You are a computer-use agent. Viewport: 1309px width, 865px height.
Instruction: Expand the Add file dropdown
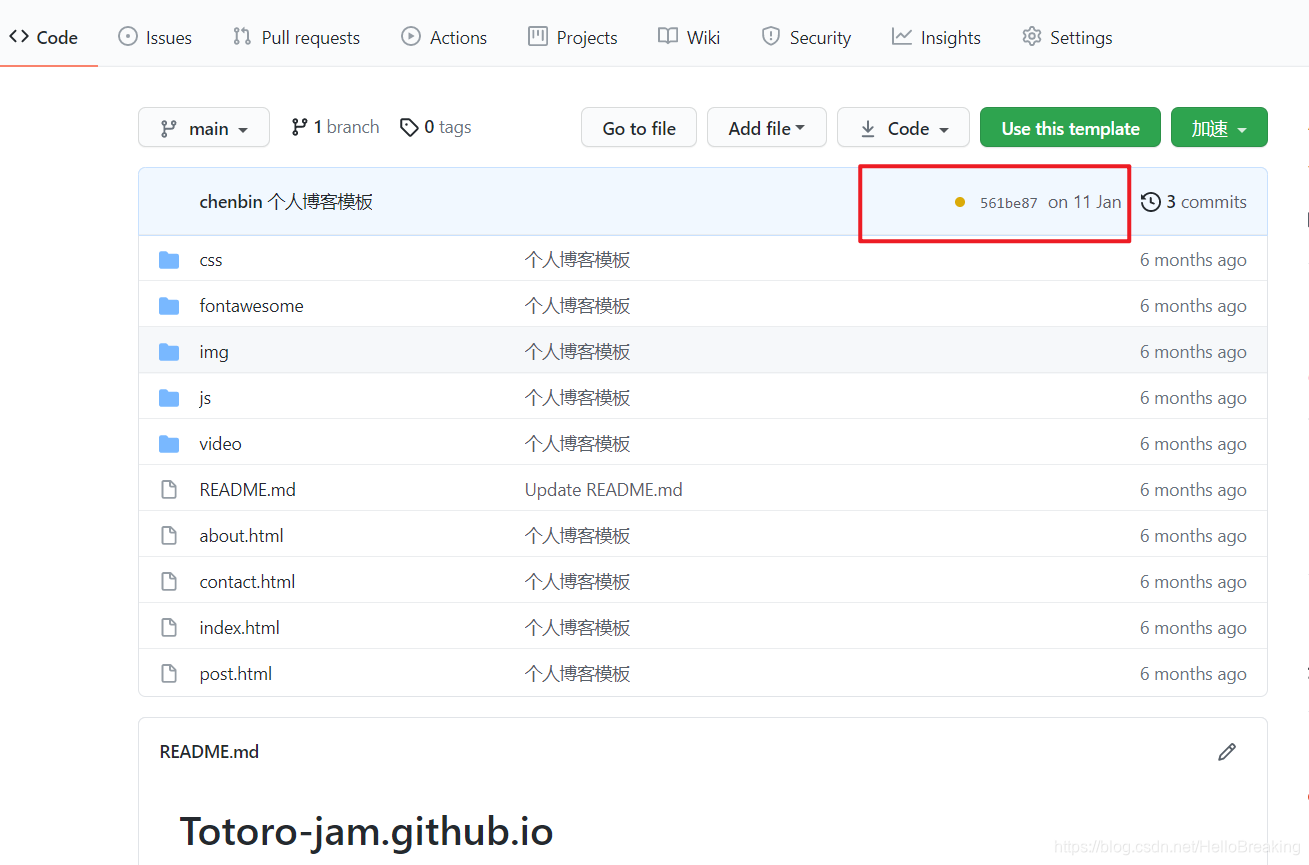pos(767,127)
